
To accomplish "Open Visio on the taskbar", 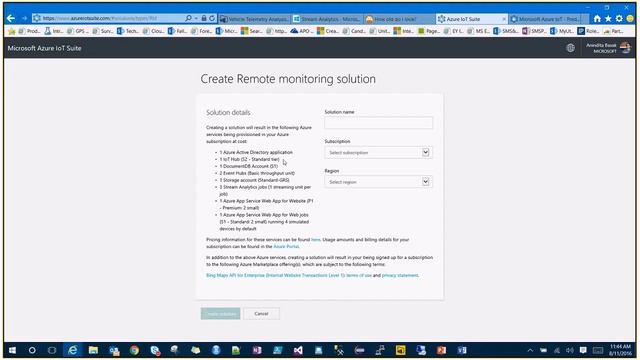I will click(x=462, y=350).
